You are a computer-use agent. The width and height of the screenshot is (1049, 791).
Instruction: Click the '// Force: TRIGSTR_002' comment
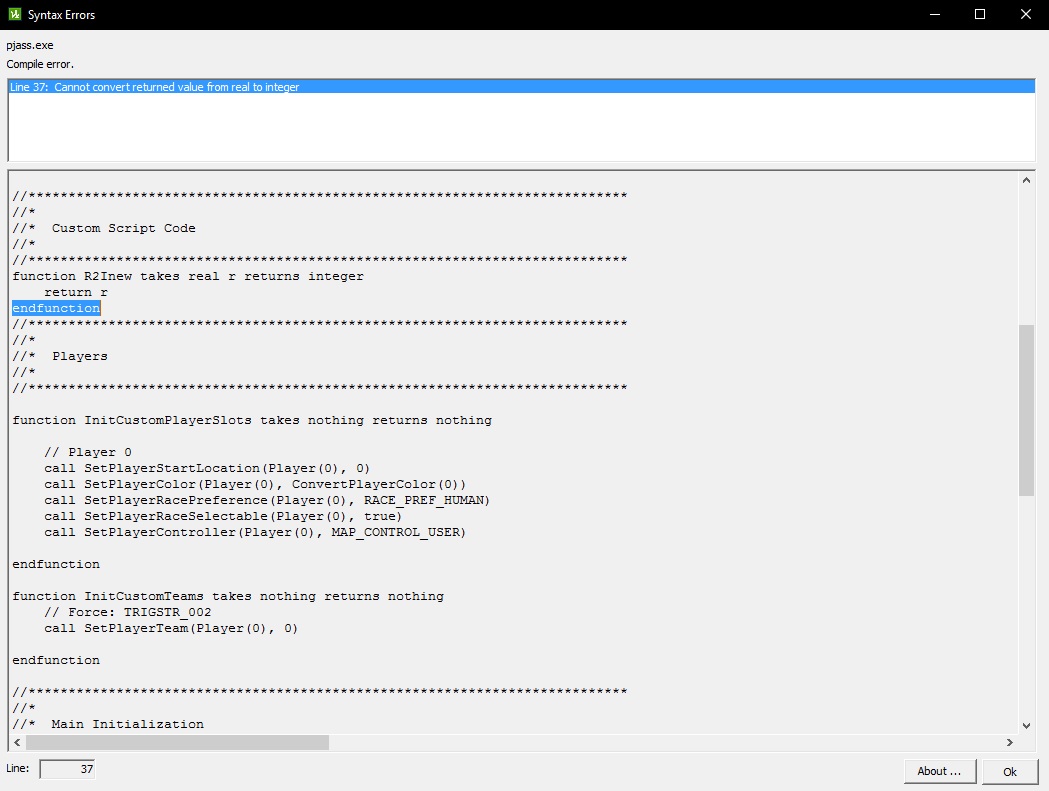click(x=128, y=612)
